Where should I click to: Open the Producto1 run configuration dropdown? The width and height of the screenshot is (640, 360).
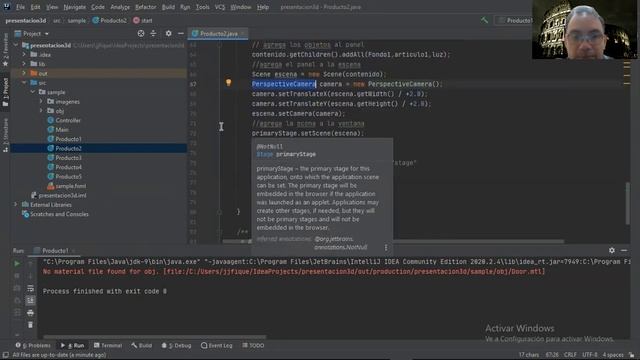click(514, 20)
